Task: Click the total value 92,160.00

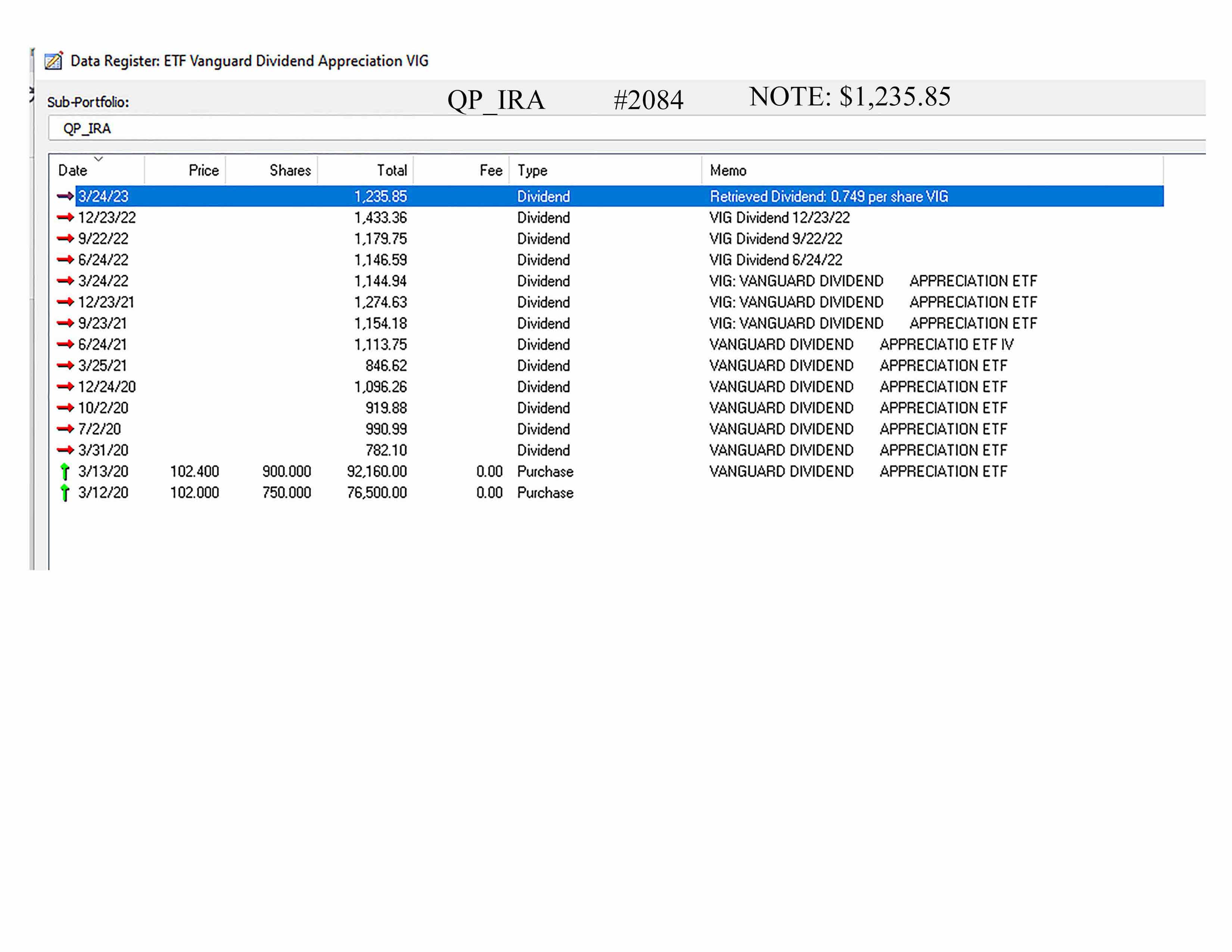Action: (377, 472)
